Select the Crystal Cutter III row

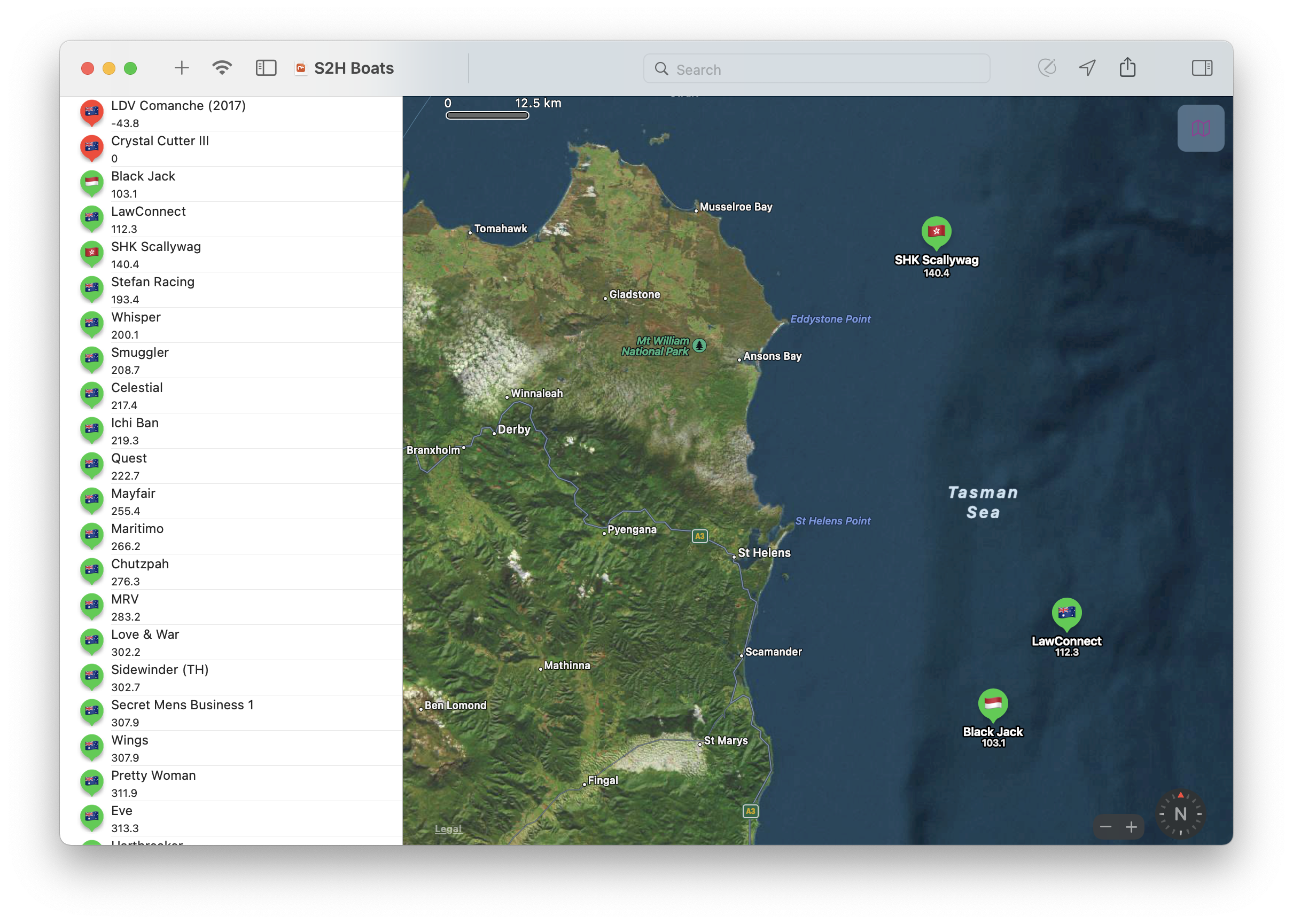[231, 148]
